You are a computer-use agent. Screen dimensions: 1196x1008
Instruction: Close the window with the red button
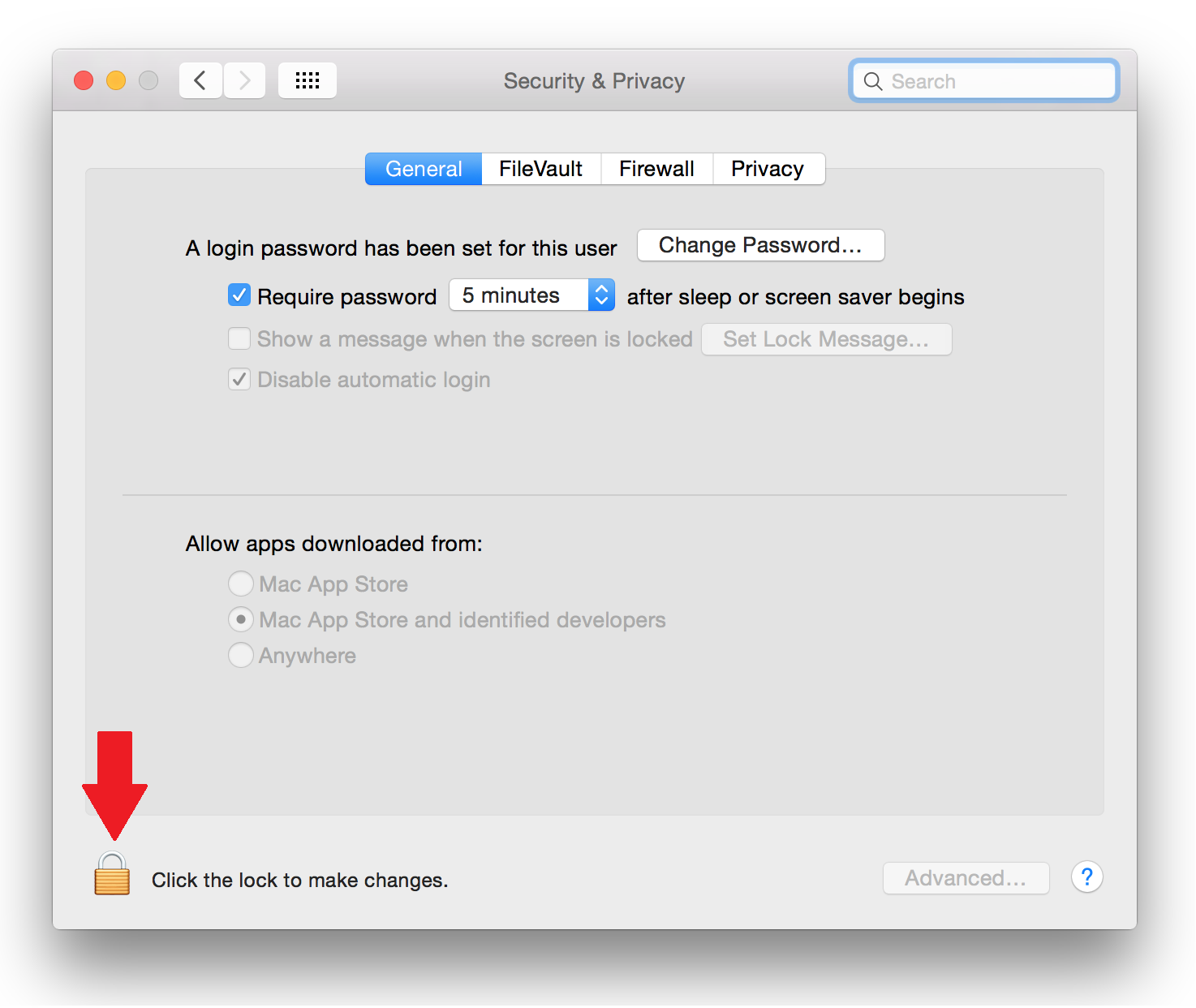tap(84, 80)
